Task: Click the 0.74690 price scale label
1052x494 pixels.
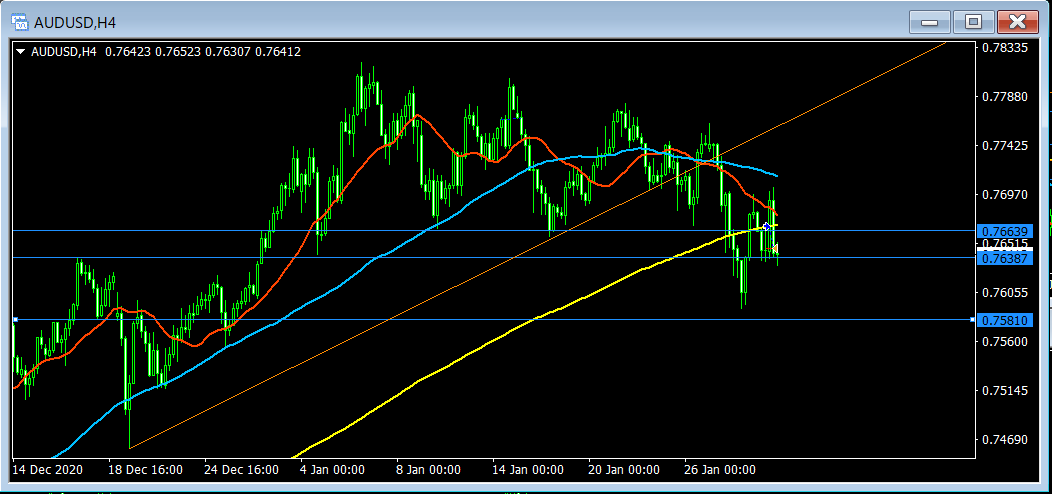Action: (1004, 440)
